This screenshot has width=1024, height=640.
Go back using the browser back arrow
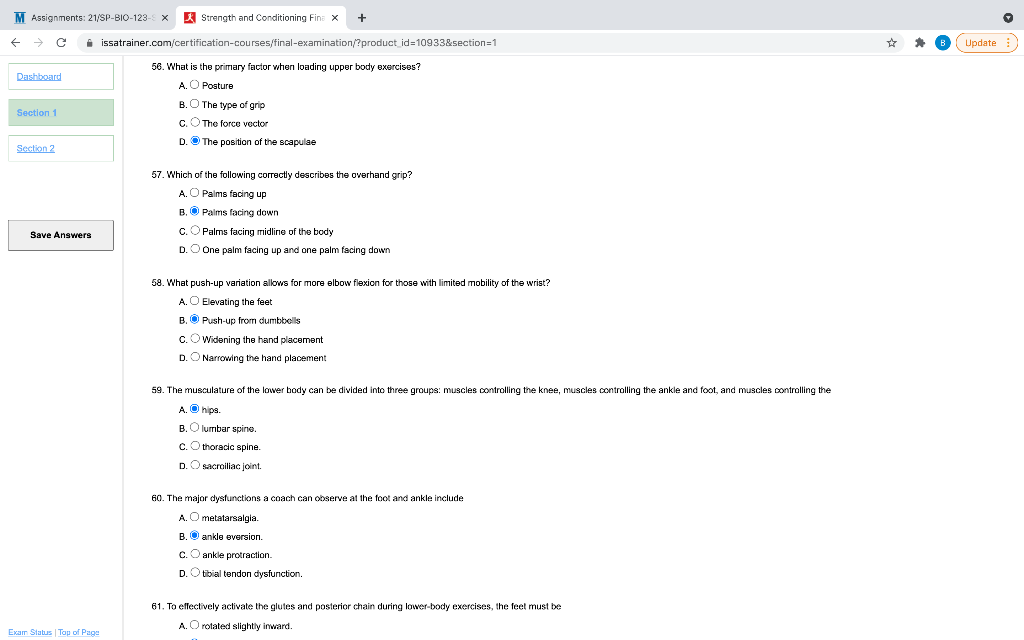point(16,42)
